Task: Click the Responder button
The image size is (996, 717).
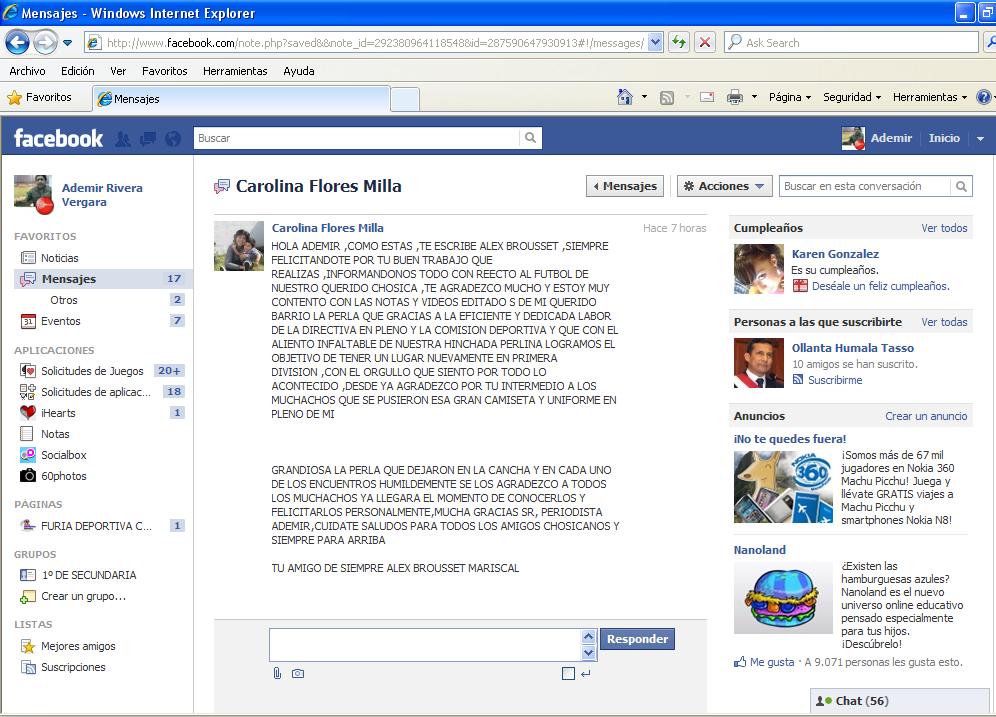Action: 637,638
